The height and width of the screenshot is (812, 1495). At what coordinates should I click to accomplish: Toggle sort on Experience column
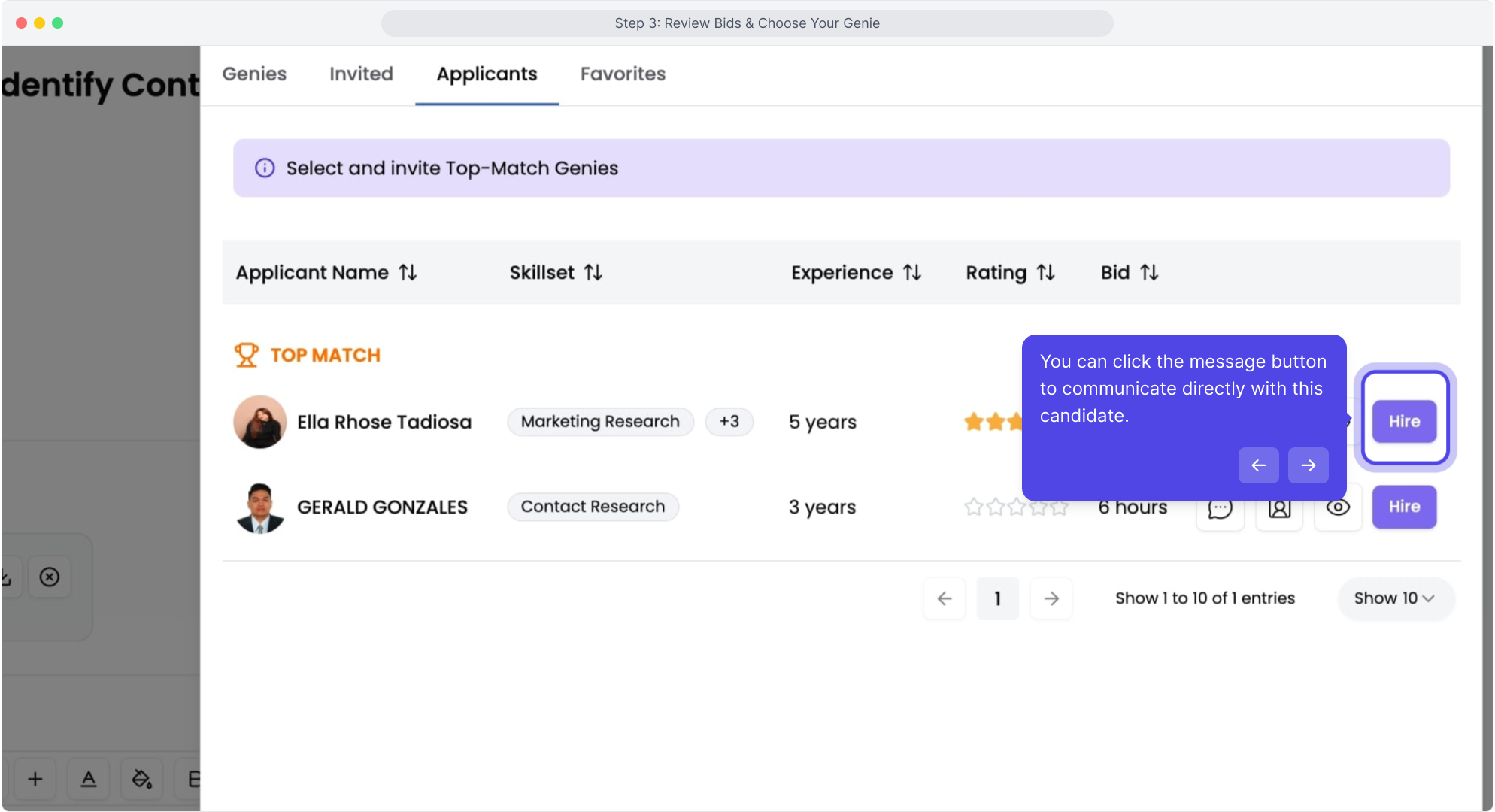[x=912, y=272]
